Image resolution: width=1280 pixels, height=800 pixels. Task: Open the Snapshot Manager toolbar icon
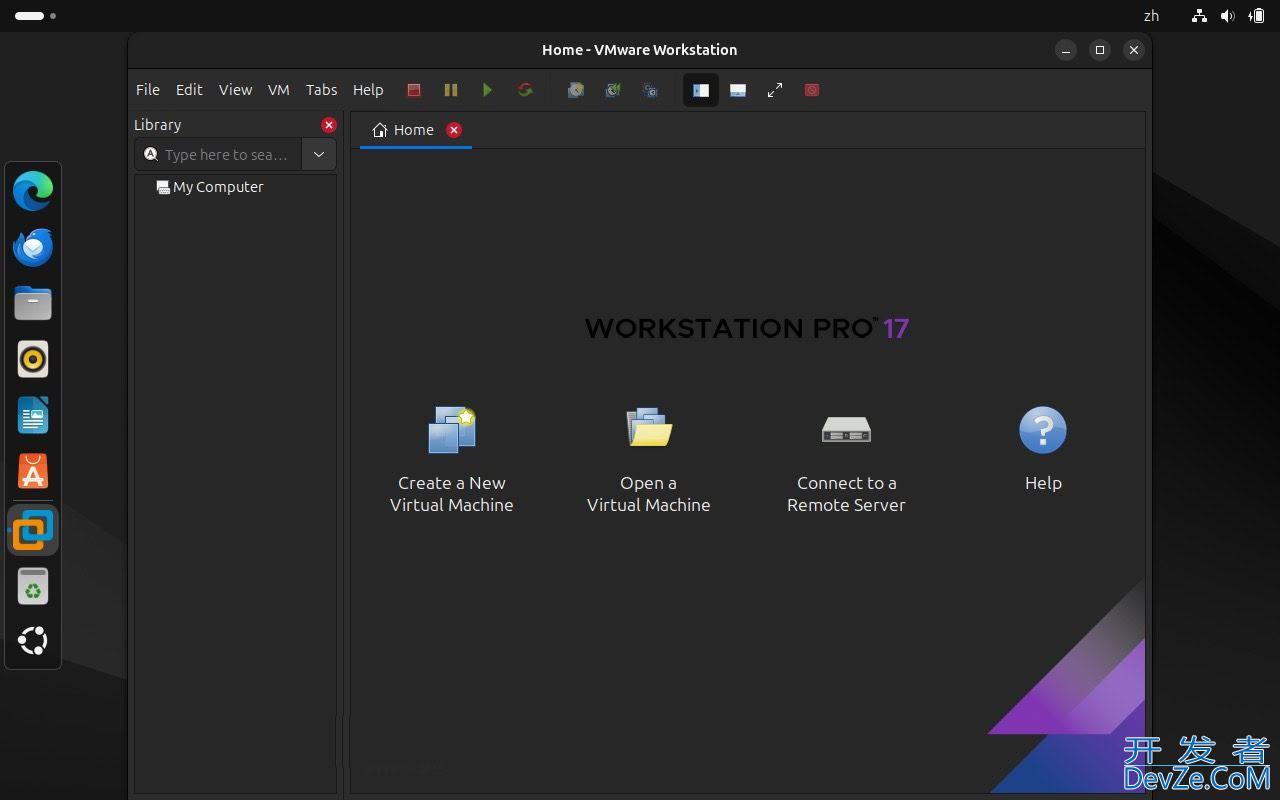click(x=650, y=90)
